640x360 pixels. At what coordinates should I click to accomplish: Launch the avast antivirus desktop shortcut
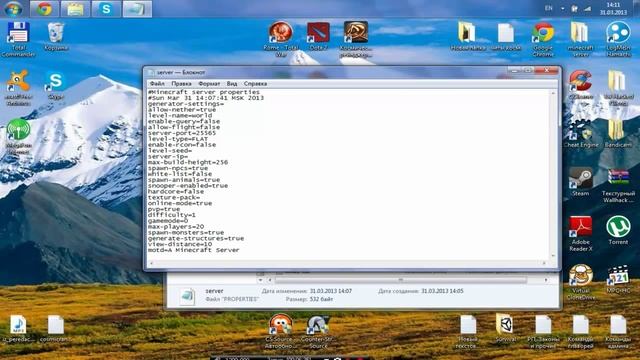click(18, 88)
